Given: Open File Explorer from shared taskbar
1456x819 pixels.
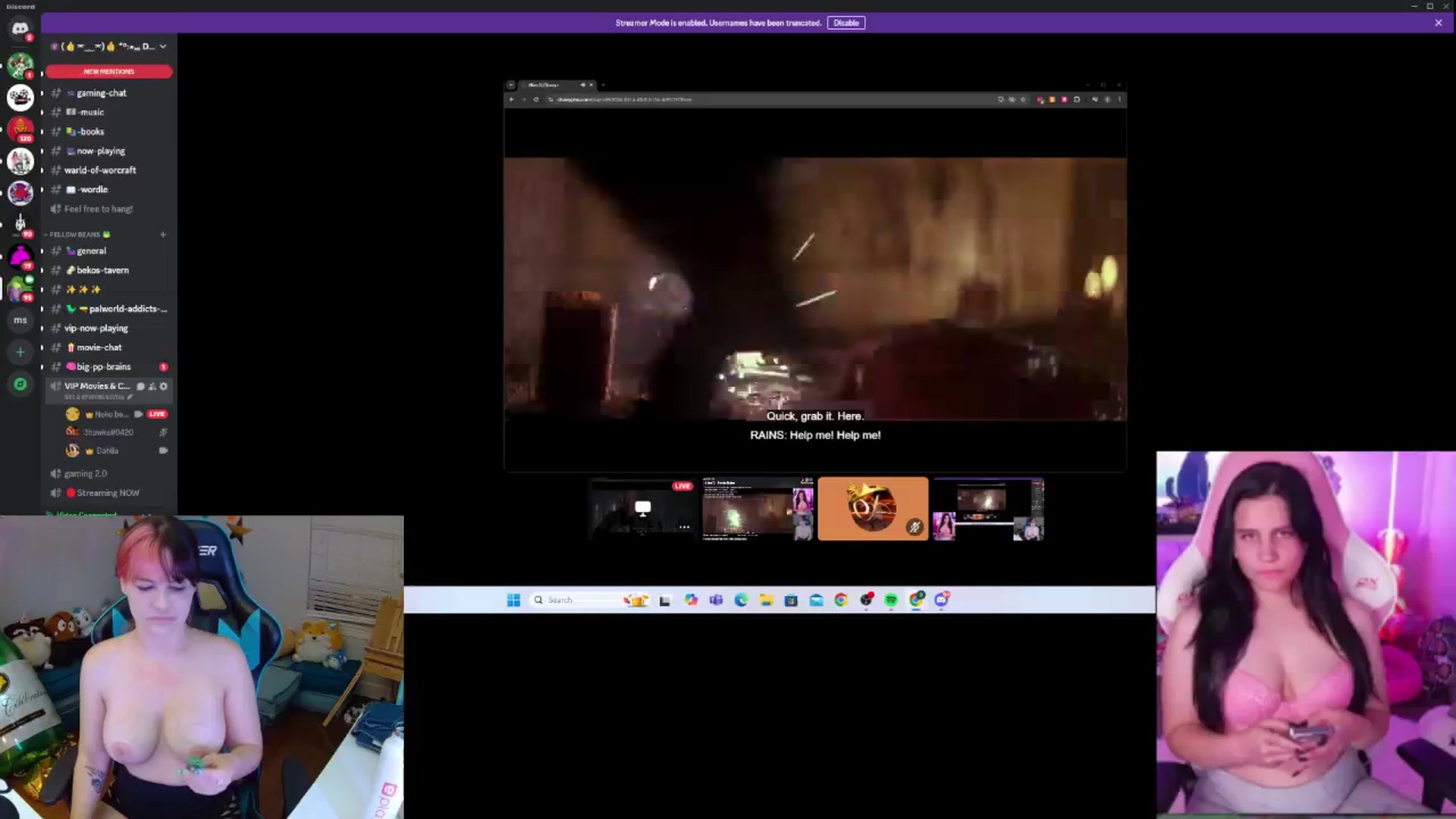Looking at the screenshot, I should pyautogui.click(x=766, y=600).
